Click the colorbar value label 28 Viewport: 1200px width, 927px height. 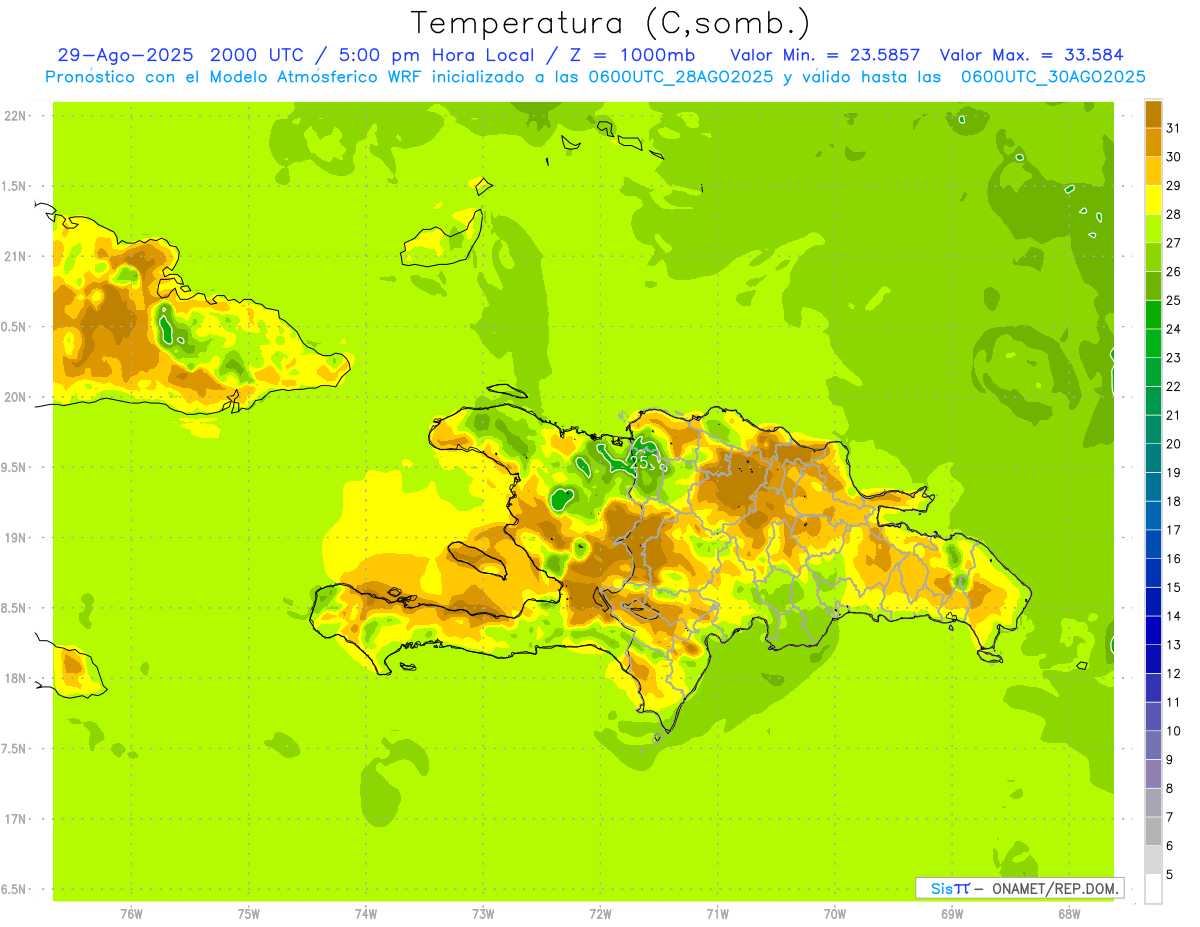click(x=1174, y=214)
